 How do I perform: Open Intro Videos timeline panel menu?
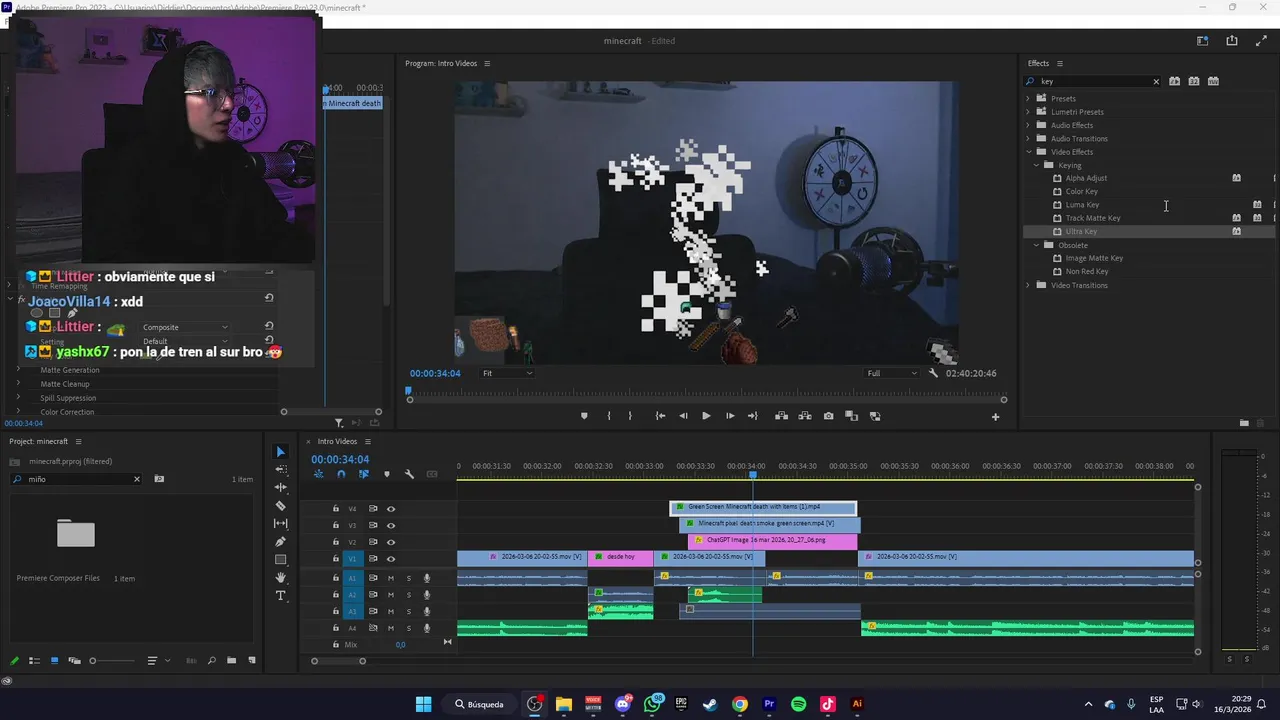coord(367,441)
